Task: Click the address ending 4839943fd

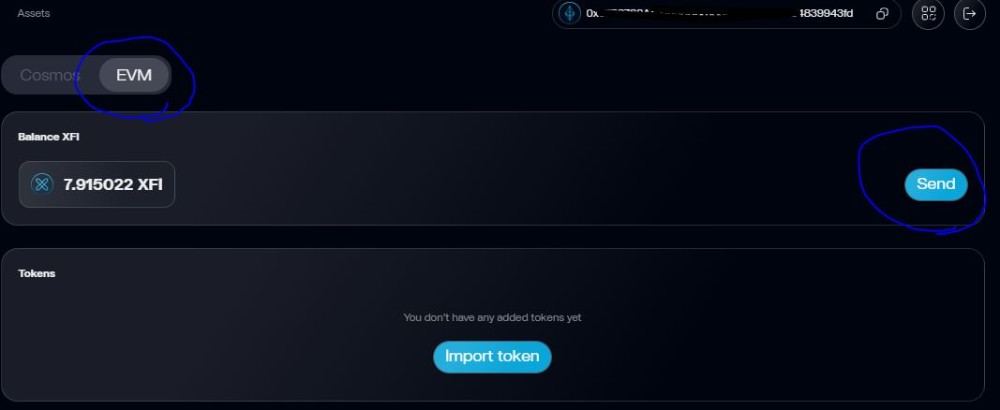Action: tap(825, 13)
